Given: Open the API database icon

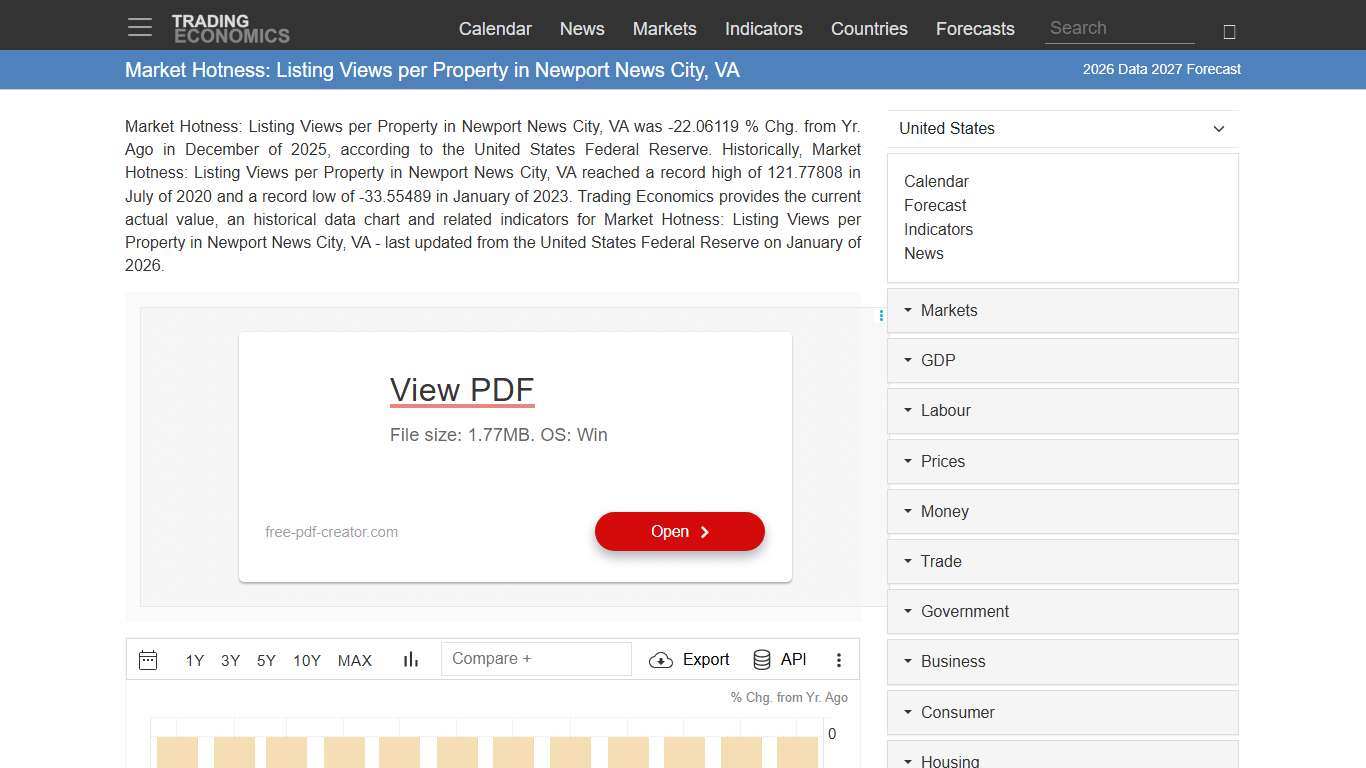Looking at the screenshot, I should point(762,660).
